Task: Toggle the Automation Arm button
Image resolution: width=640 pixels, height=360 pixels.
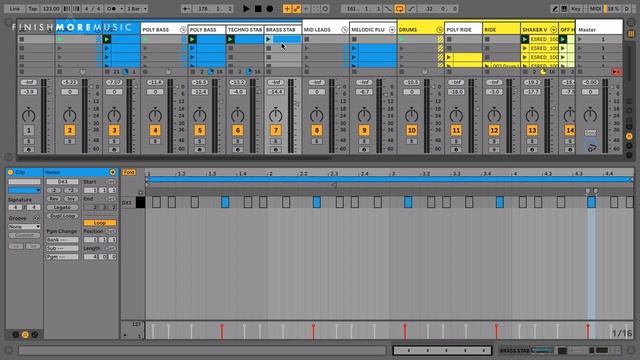Action: tap(297, 9)
